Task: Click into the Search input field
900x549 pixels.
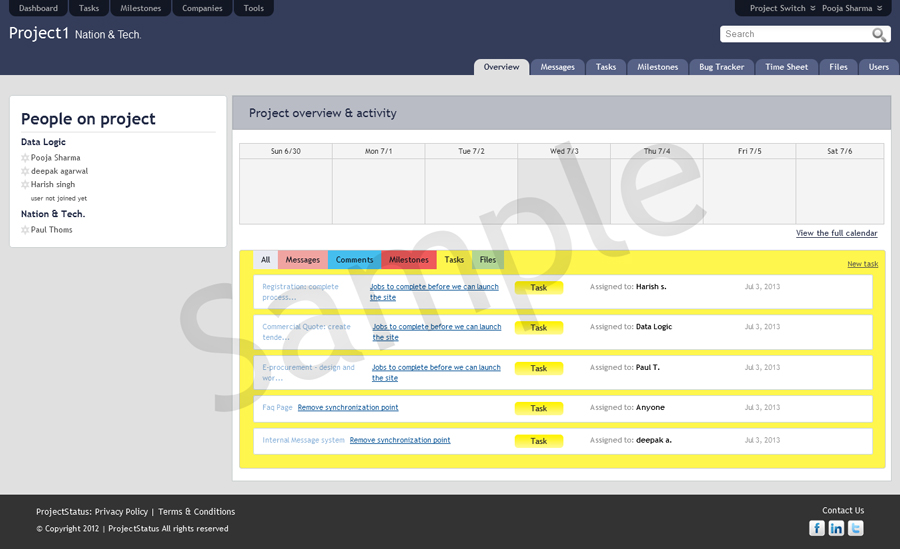Action: click(x=795, y=34)
